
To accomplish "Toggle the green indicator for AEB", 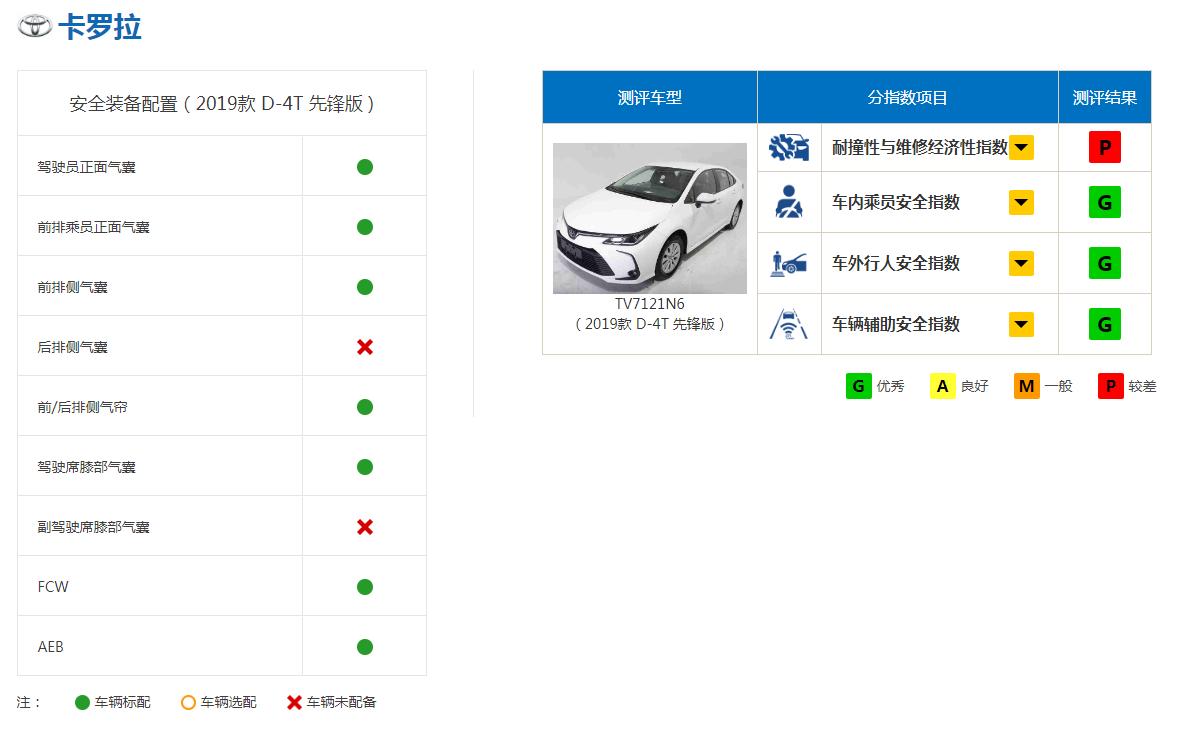I will 363,645.
